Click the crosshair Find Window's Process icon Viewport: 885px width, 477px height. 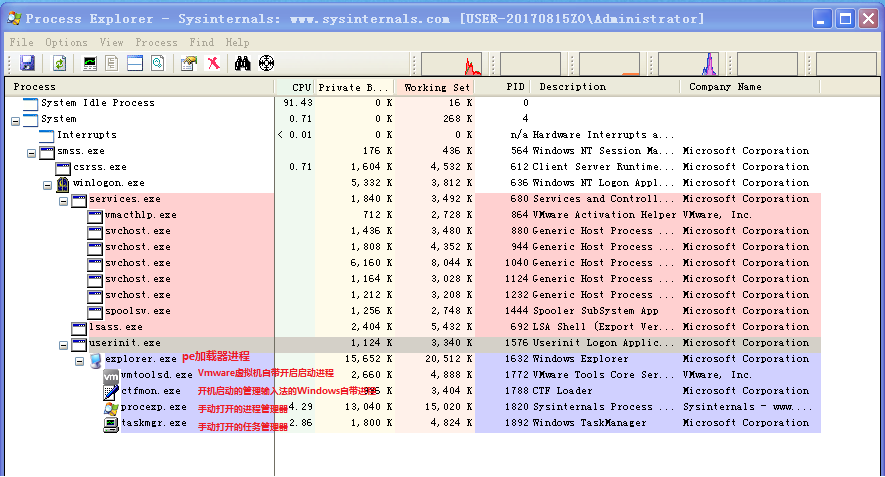pyautogui.click(x=266, y=63)
